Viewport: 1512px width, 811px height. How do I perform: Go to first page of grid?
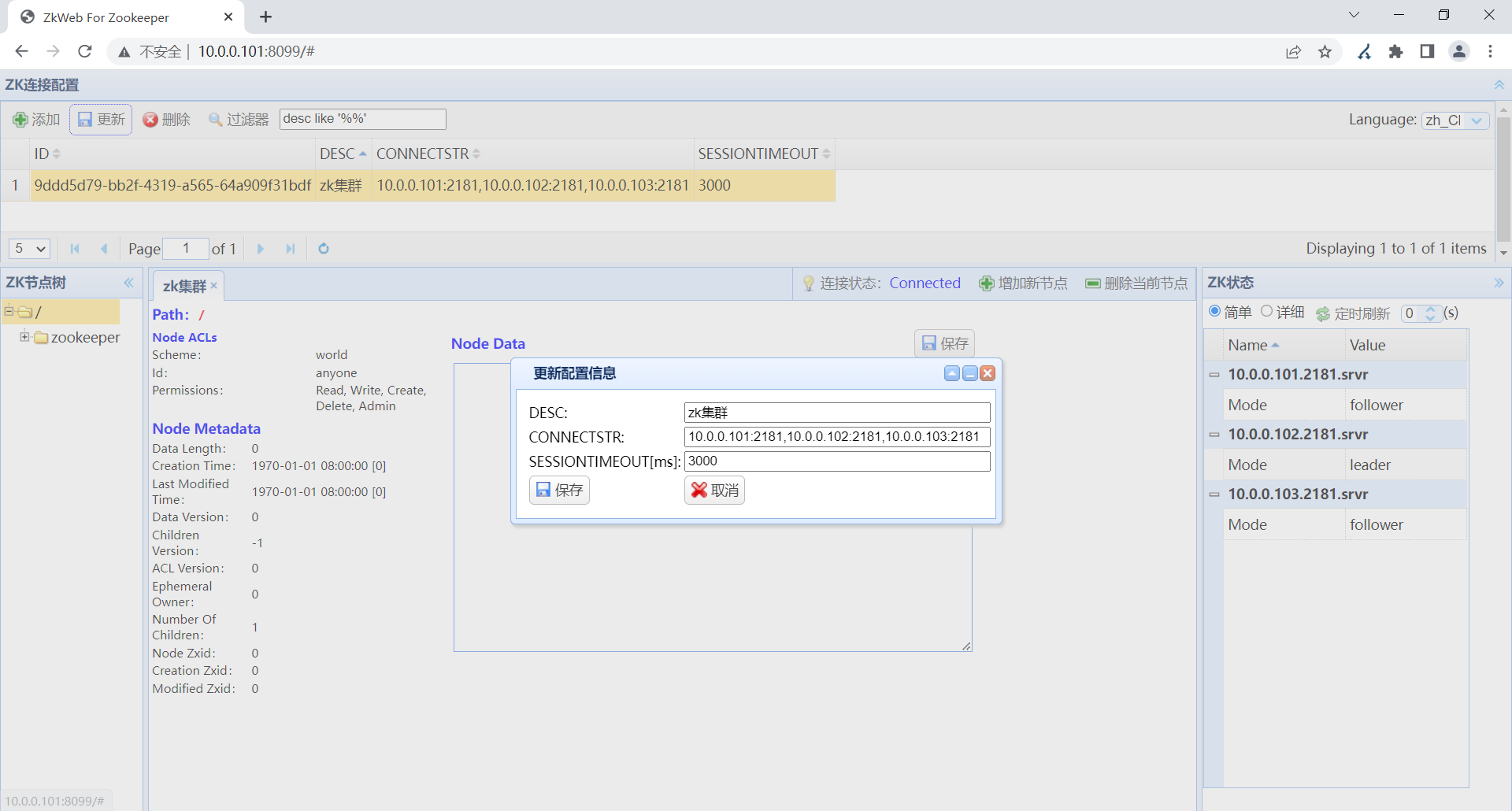point(75,249)
